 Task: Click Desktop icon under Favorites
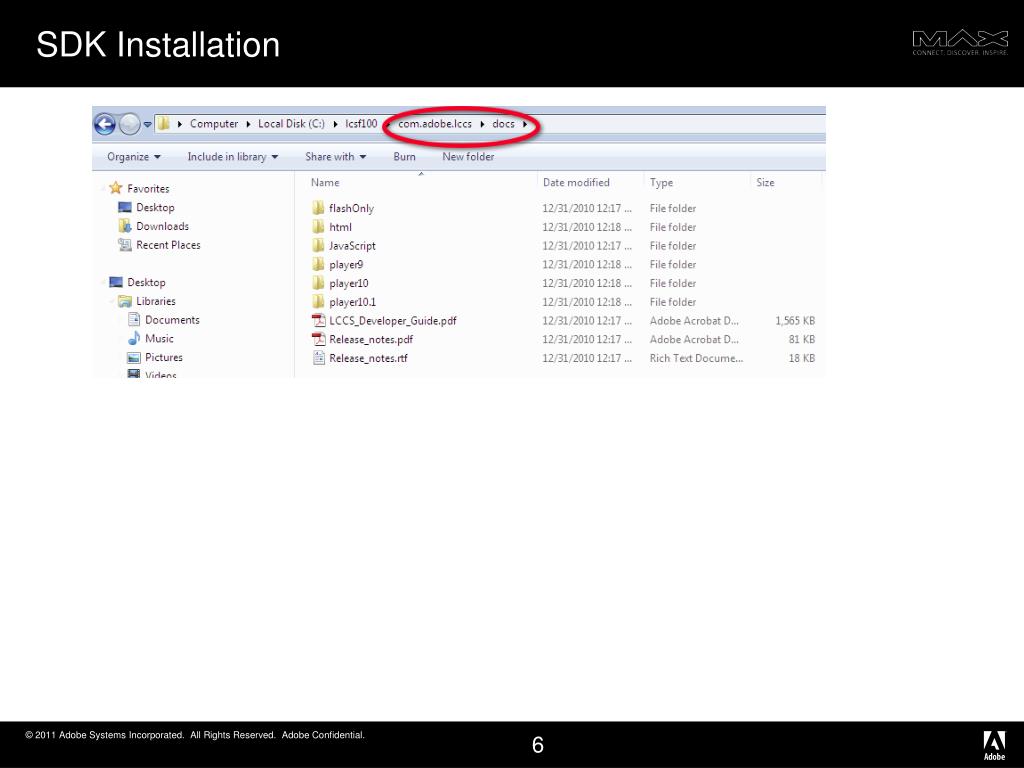tap(125, 207)
